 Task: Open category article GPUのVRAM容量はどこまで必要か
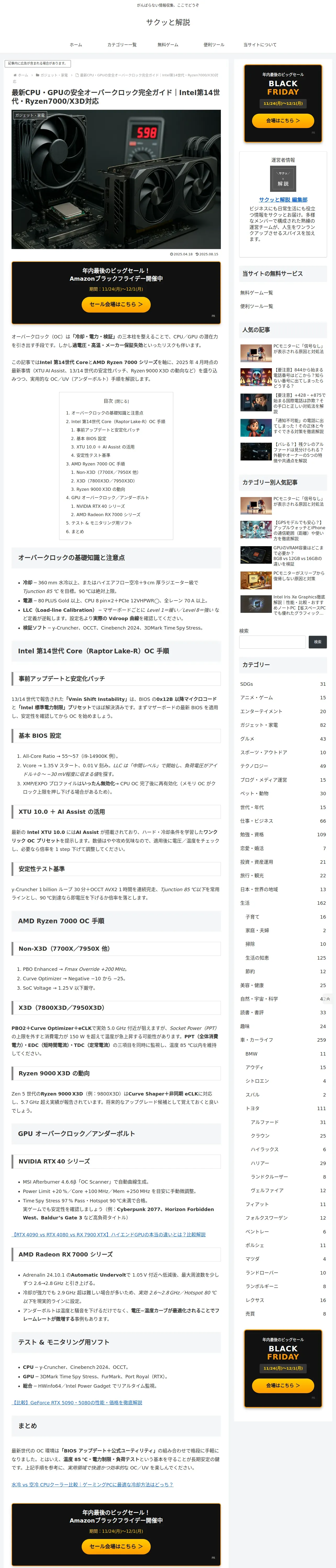pyautogui.click(x=283, y=556)
